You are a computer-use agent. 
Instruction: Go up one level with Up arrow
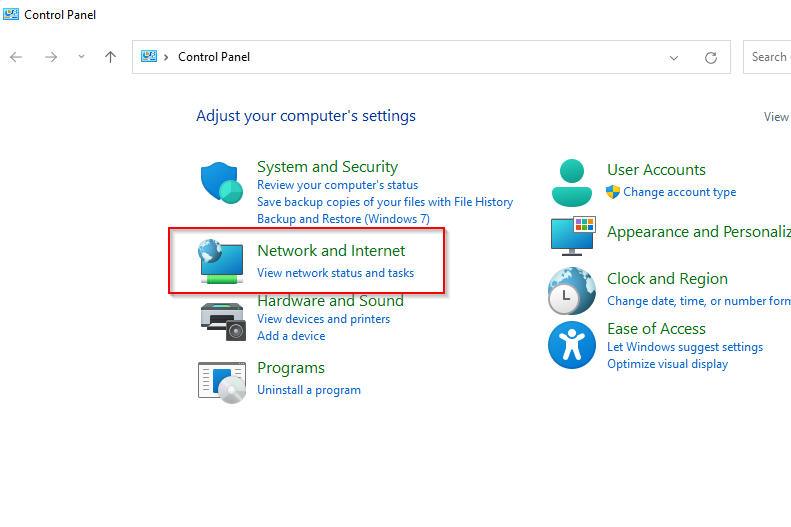coord(110,57)
